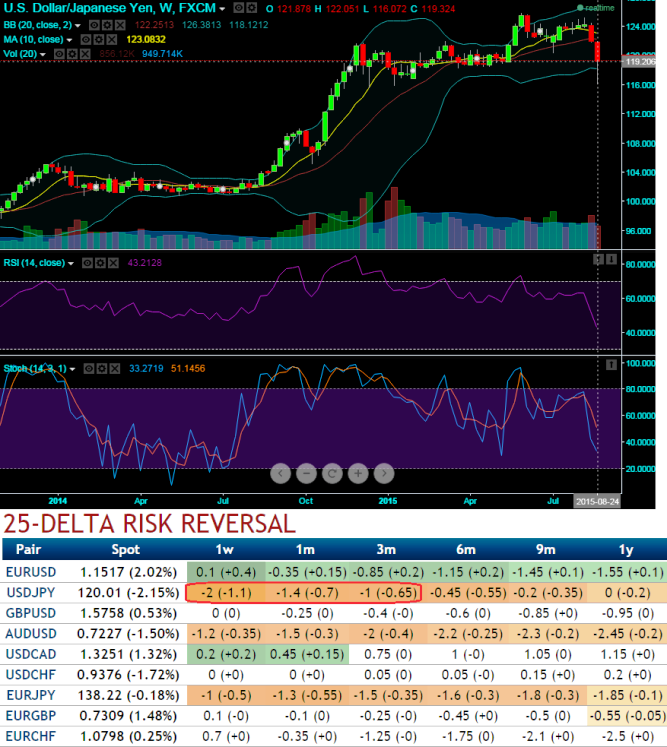
Task: Open settings gear for the MA (10, close) indicator
Action: coord(99,40)
